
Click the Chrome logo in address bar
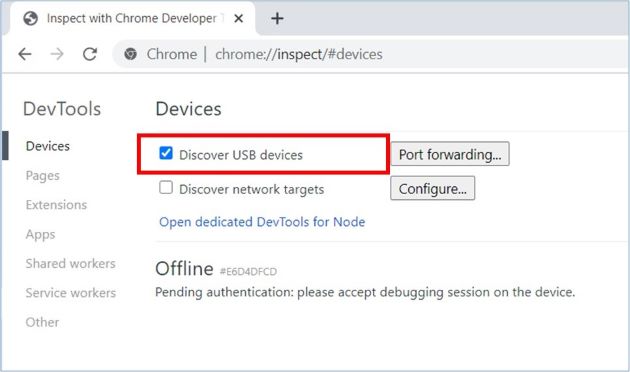coord(130,54)
